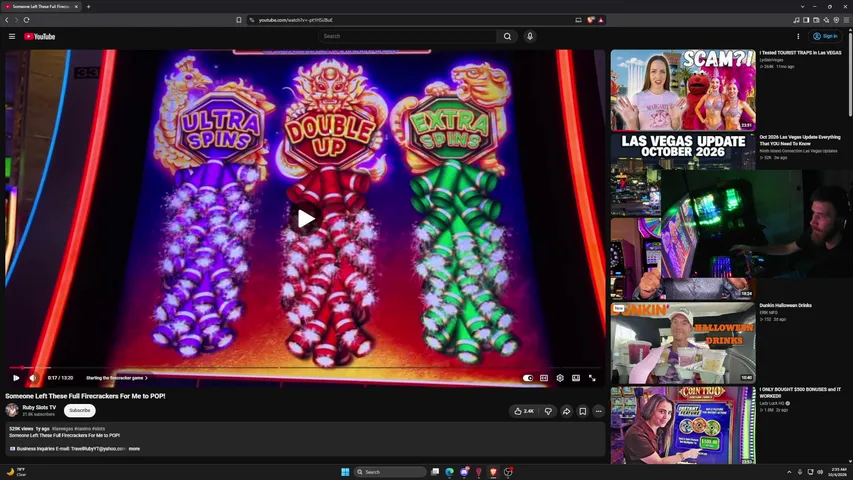
Task: Dislike the video with thumbs down
Action: click(548, 411)
